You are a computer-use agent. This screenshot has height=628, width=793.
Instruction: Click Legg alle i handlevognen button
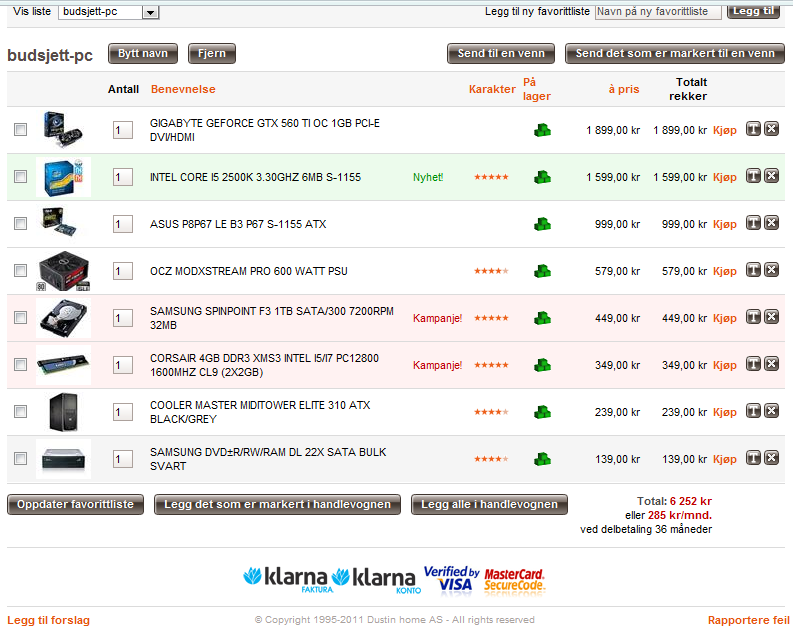pyautogui.click(x=489, y=505)
